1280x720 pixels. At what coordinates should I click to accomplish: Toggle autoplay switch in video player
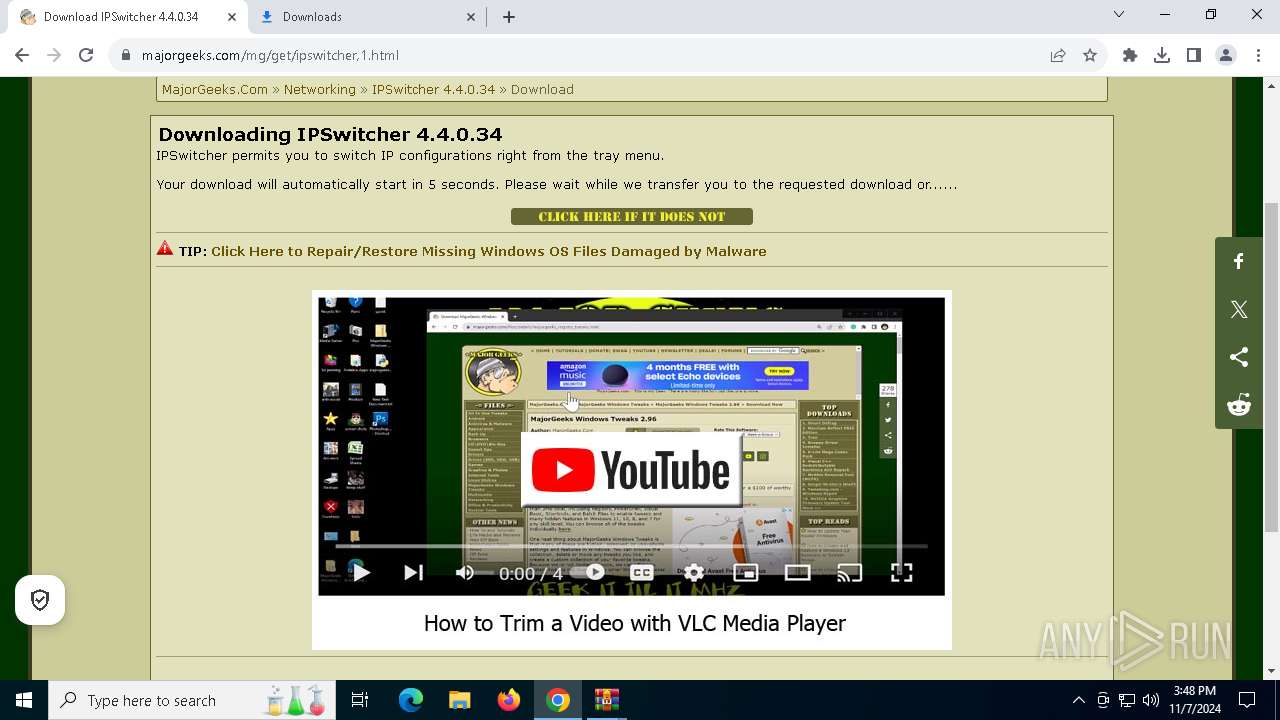594,572
